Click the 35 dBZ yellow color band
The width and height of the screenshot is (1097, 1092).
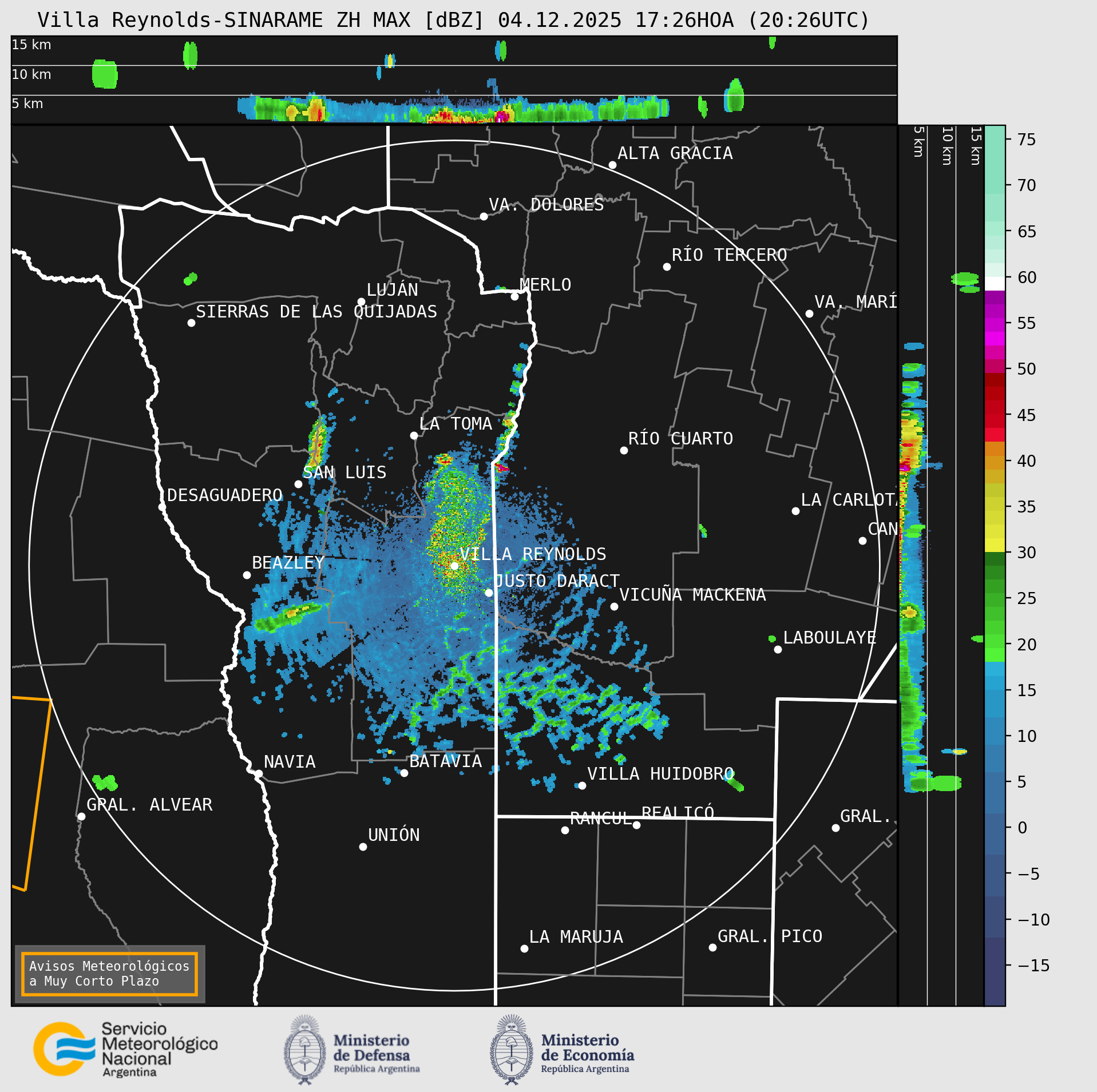[995, 504]
